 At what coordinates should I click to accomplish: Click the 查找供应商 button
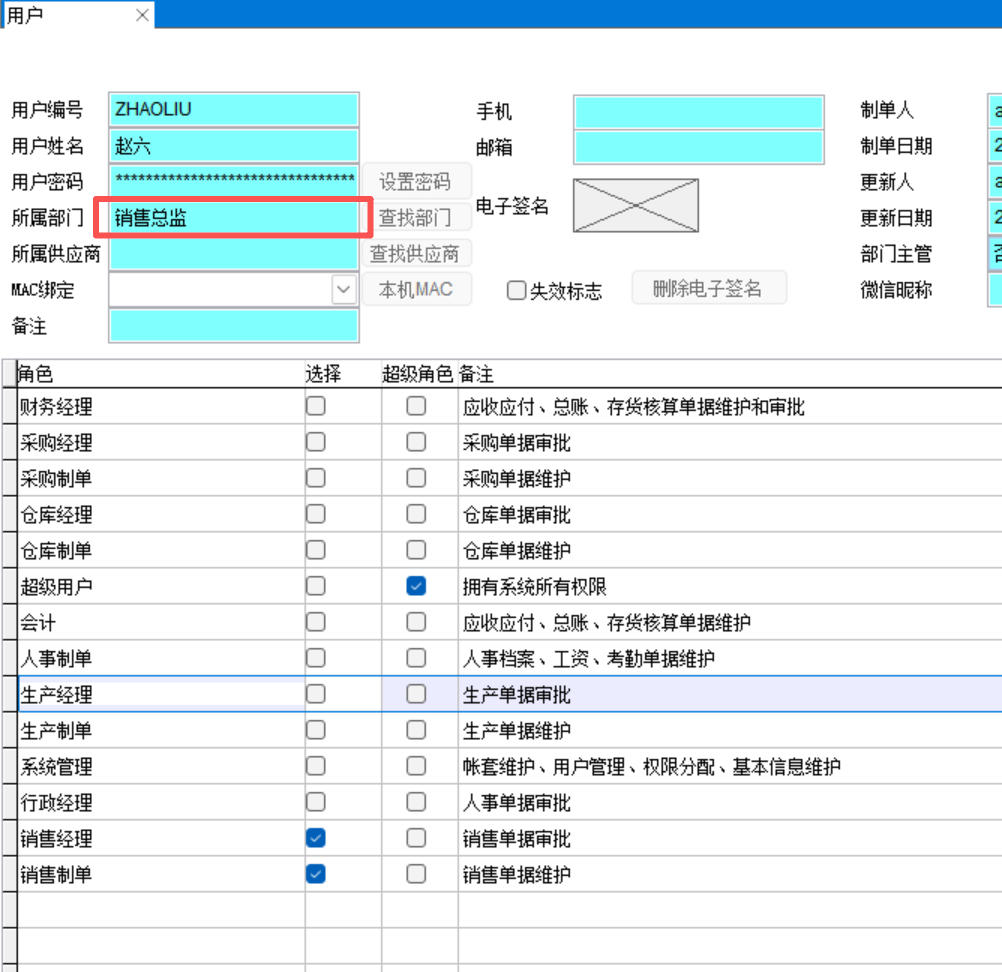tap(415, 254)
